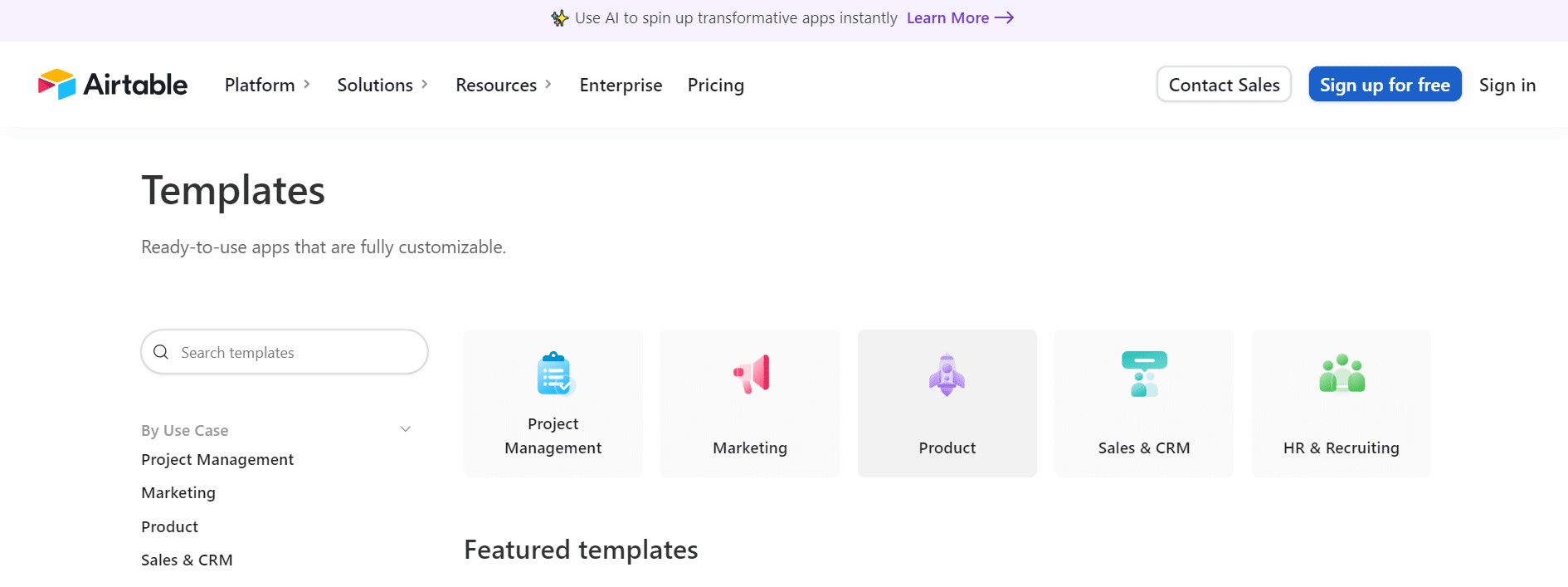This screenshot has height=587, width=1568.
Task: Click the Learn More arrow icon
Action: click(x=1005, y=18)
